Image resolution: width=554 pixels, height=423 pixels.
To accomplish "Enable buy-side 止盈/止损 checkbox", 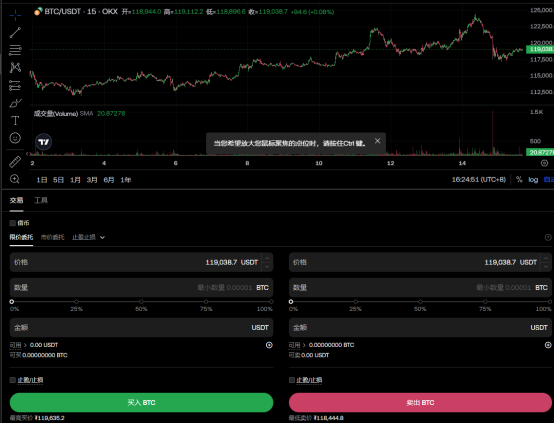I will [13, 380].
